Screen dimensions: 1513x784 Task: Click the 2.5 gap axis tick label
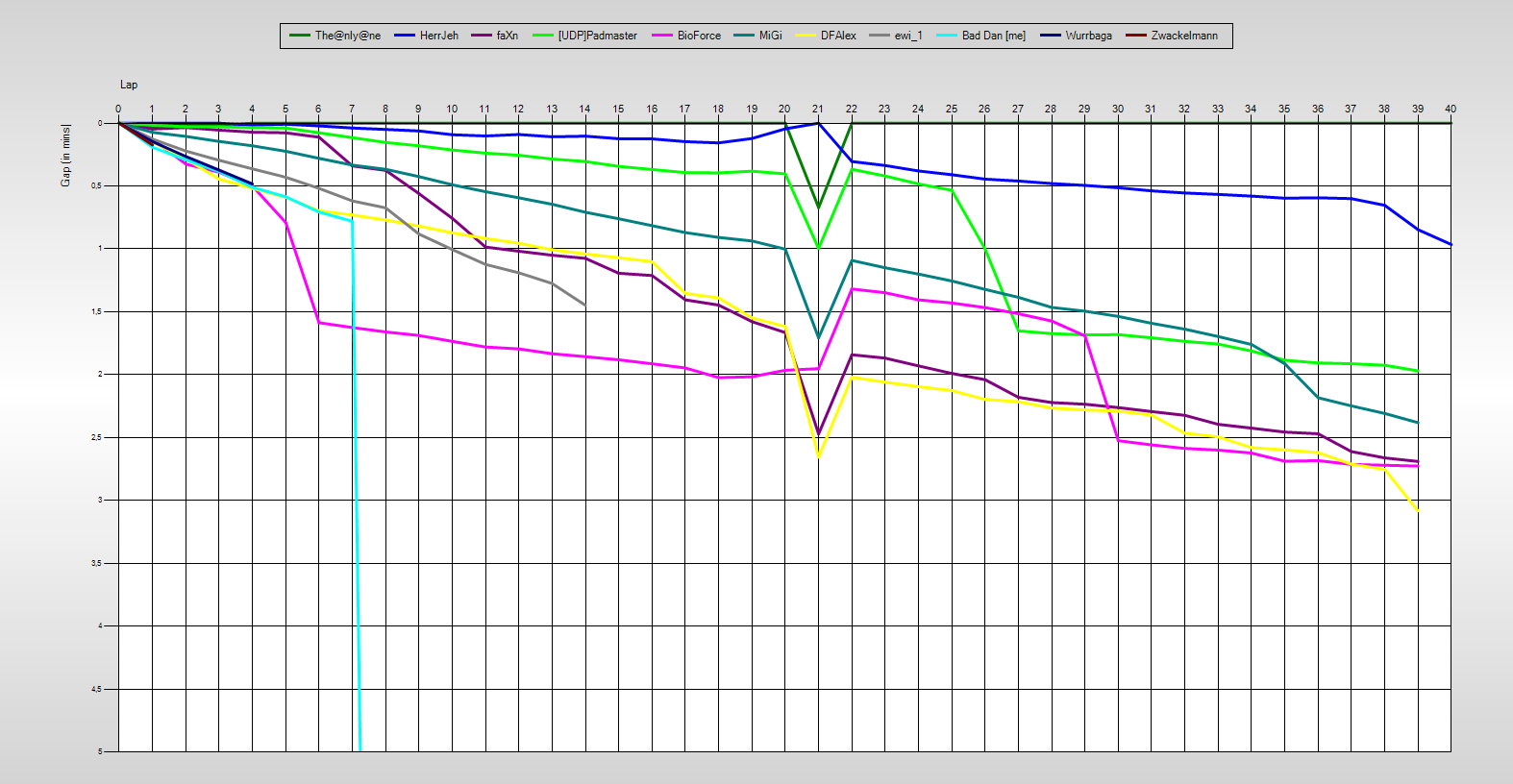pyautogui.click(x=96, y=437)
